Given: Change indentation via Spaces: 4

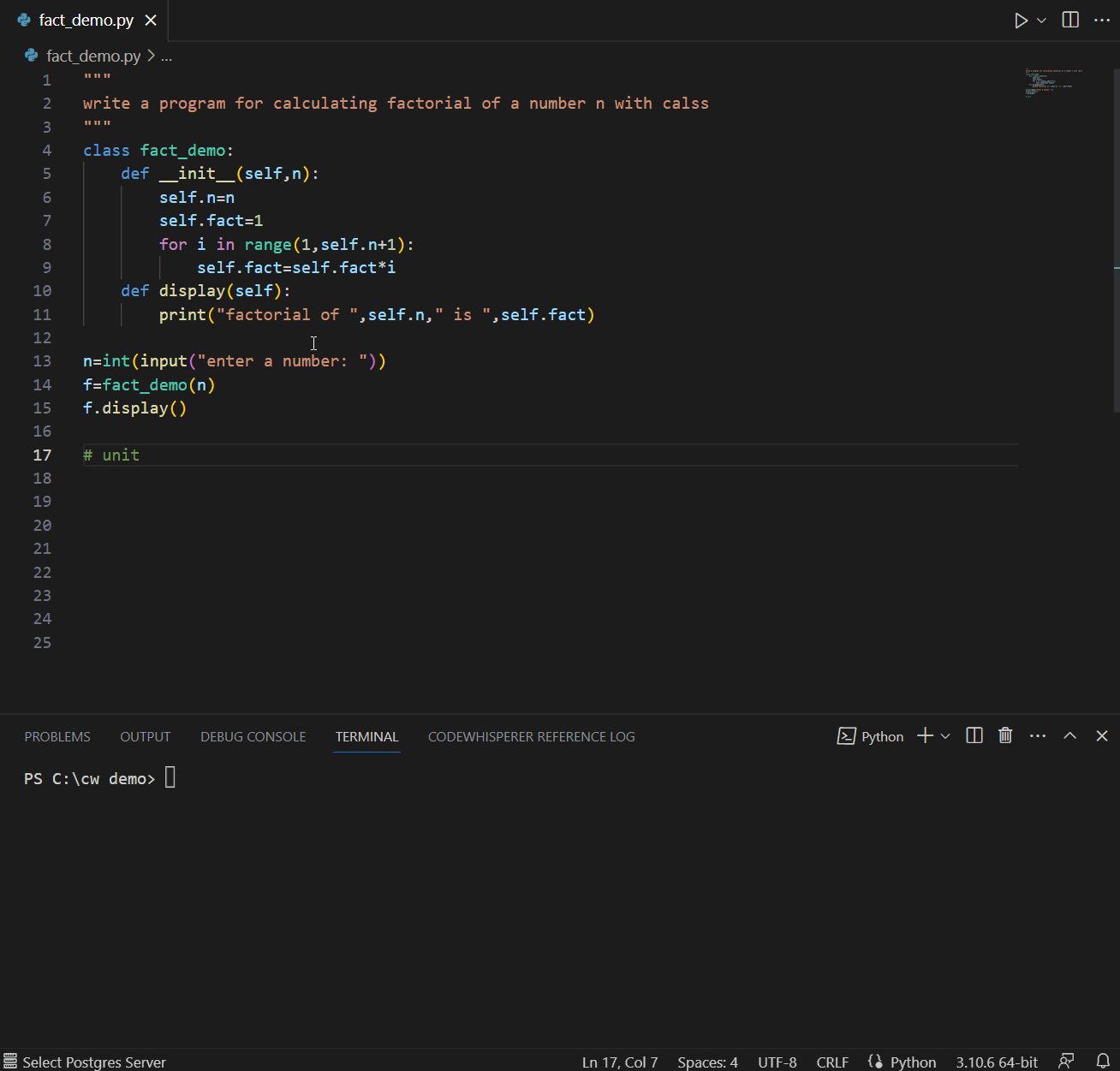Looking at the screenshot, I should 706,1062.
